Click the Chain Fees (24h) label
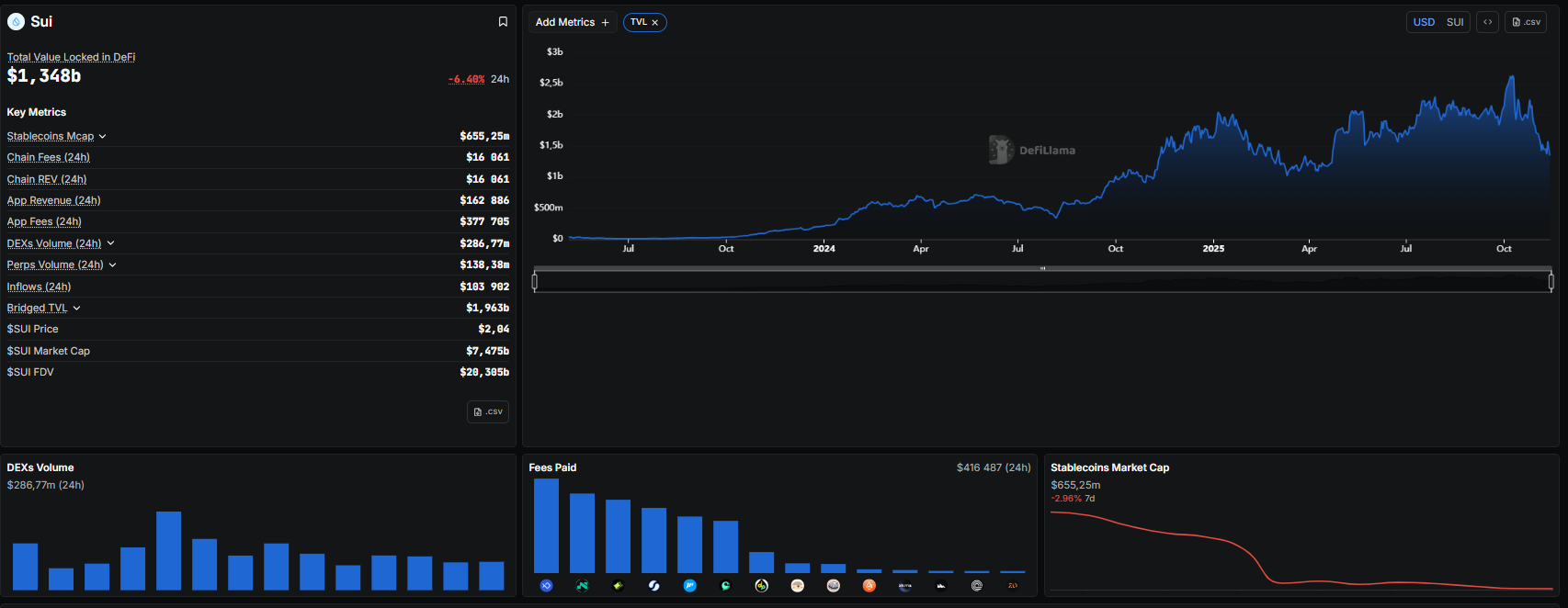 [x=48, y=158]
